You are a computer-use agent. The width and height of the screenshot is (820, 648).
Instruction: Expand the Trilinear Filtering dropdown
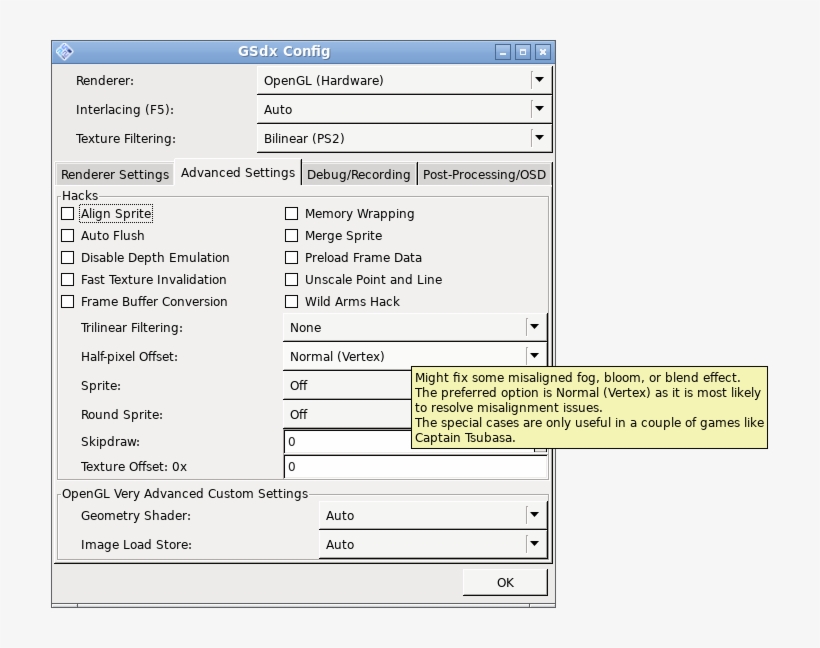coord(534,327)
